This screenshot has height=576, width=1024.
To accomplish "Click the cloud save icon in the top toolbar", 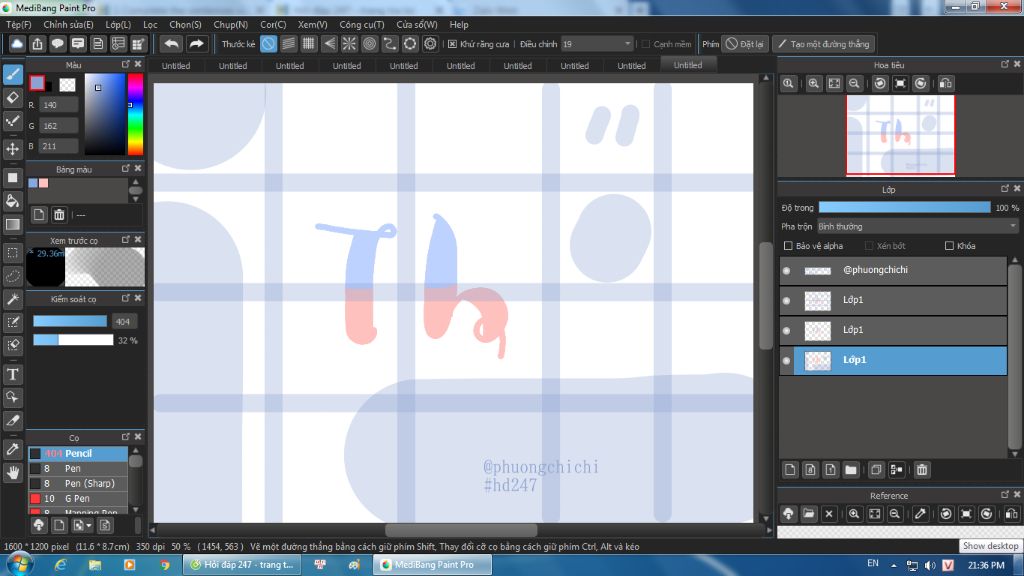I will tap(17, 44).
